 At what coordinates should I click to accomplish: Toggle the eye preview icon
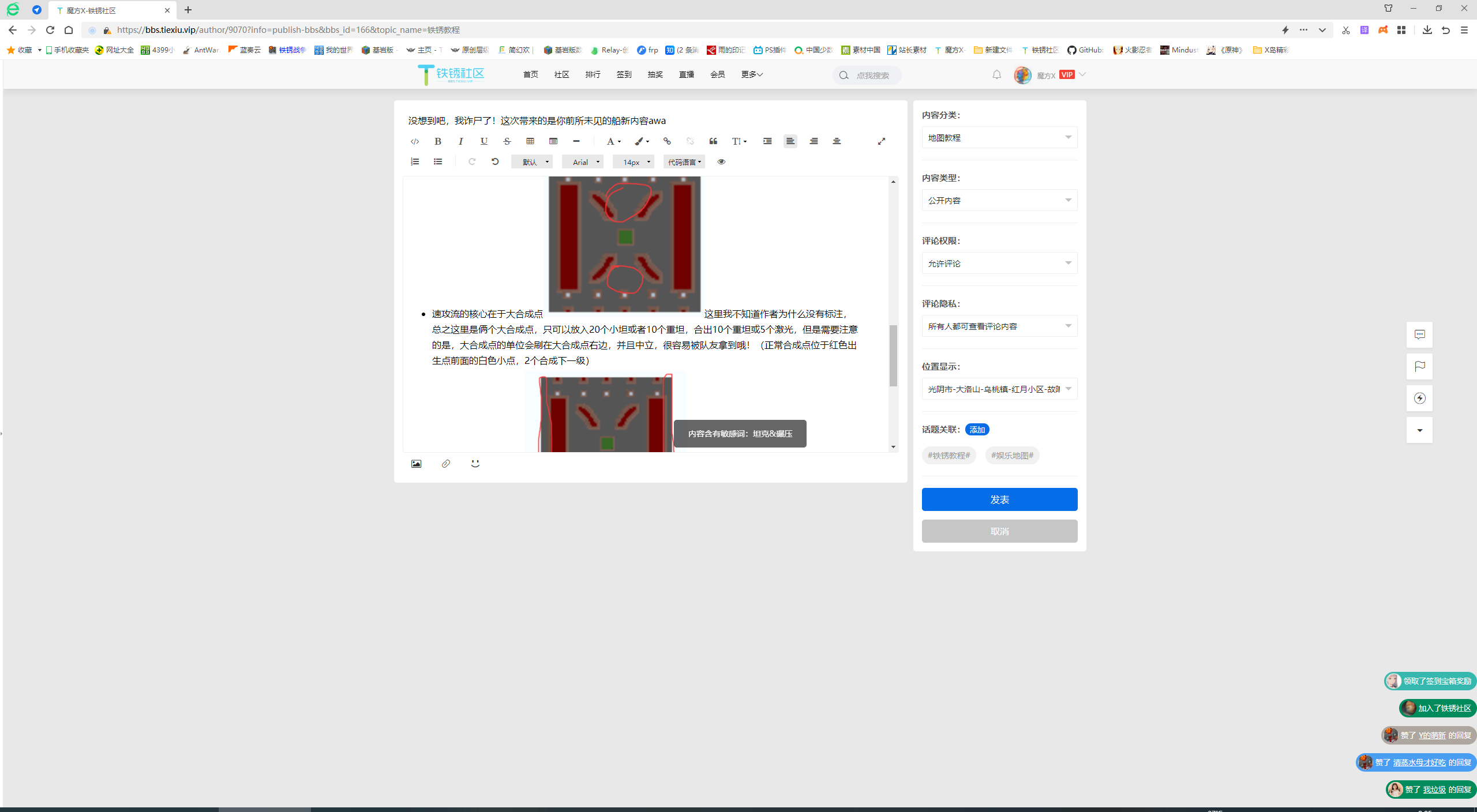coord(721,162)
